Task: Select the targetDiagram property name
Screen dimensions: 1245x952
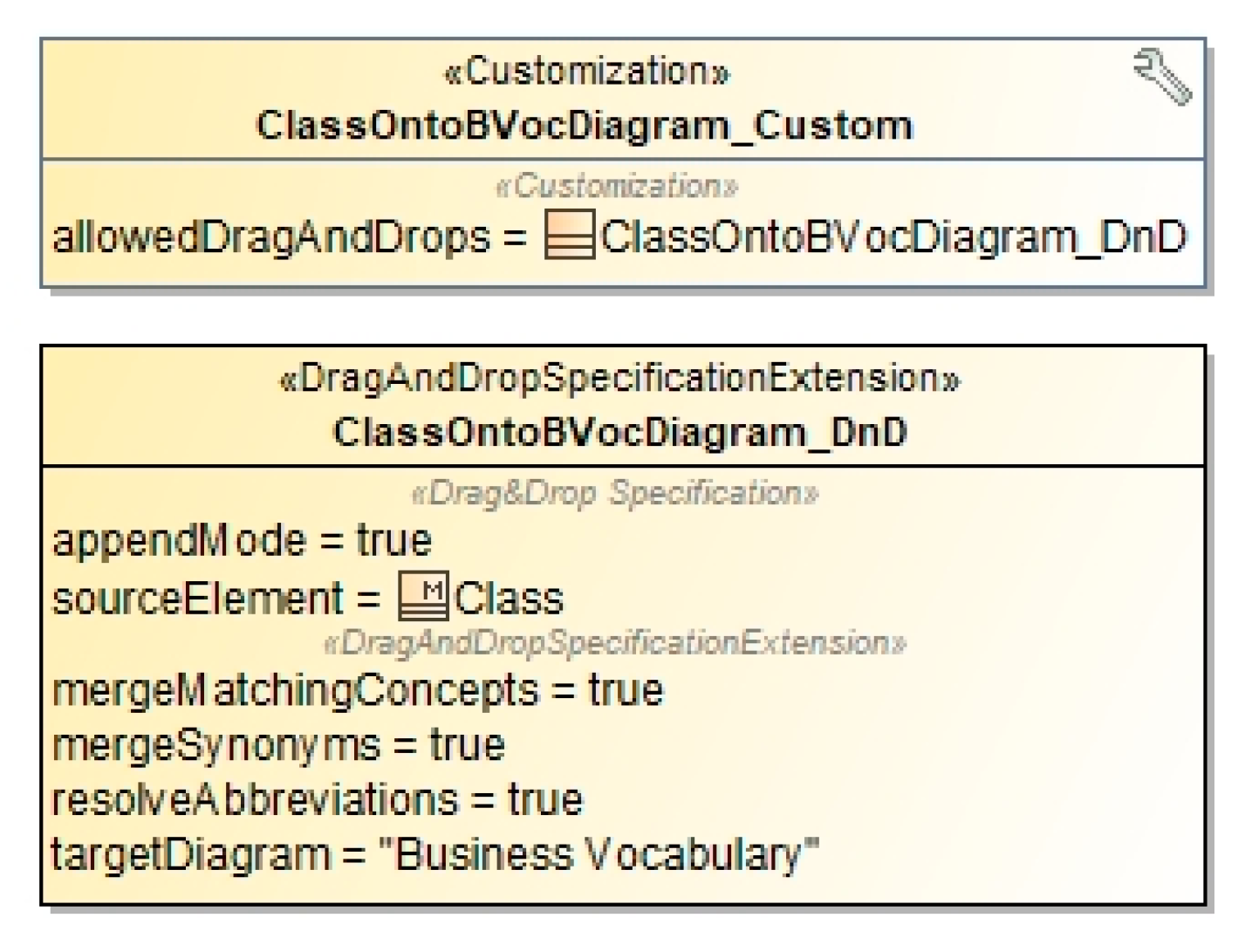Action: click(x=191, y=854)
